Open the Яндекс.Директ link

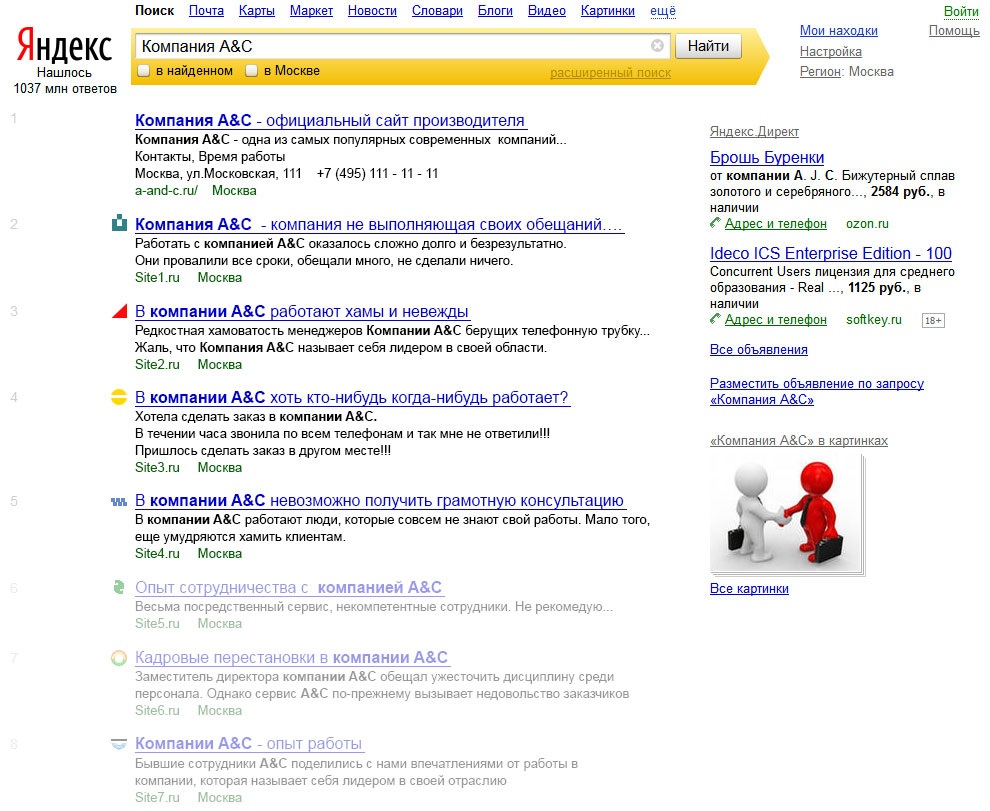pyautogui.click(x=754, y=131)
